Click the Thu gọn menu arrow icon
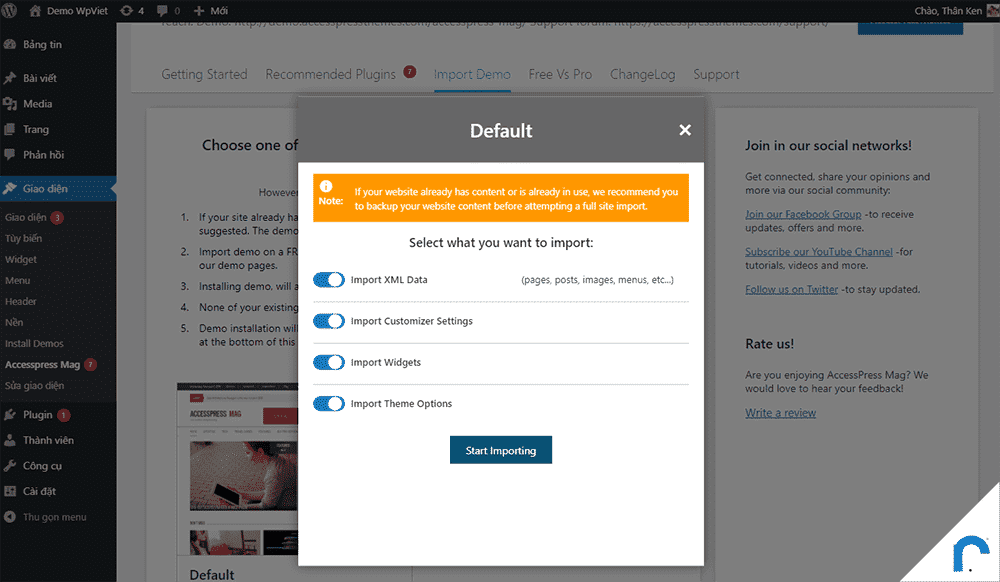Image resolution: width=1000 pixels, height=582 pixels. [x=10, y=516]
